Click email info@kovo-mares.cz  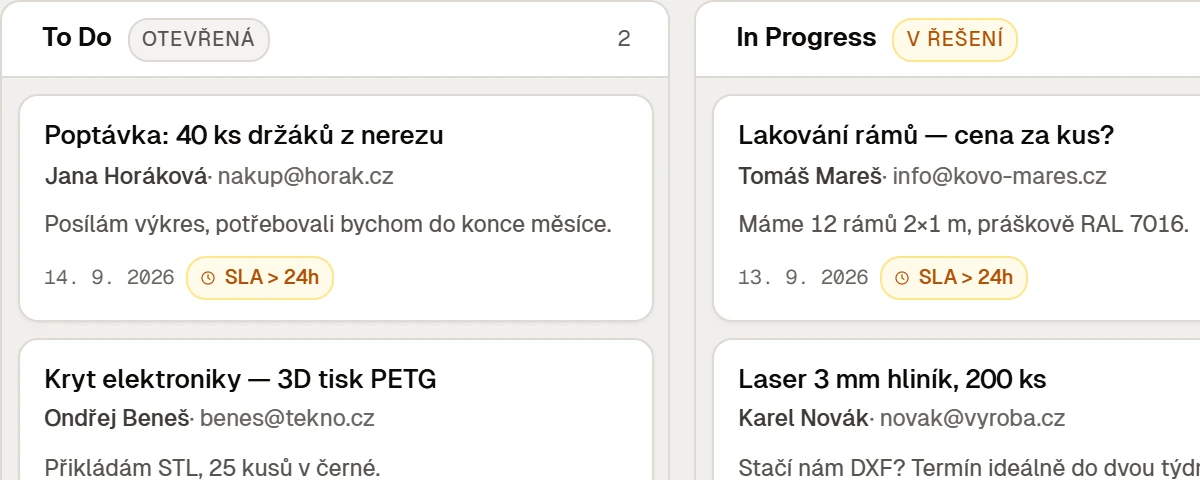(1000, 177)
